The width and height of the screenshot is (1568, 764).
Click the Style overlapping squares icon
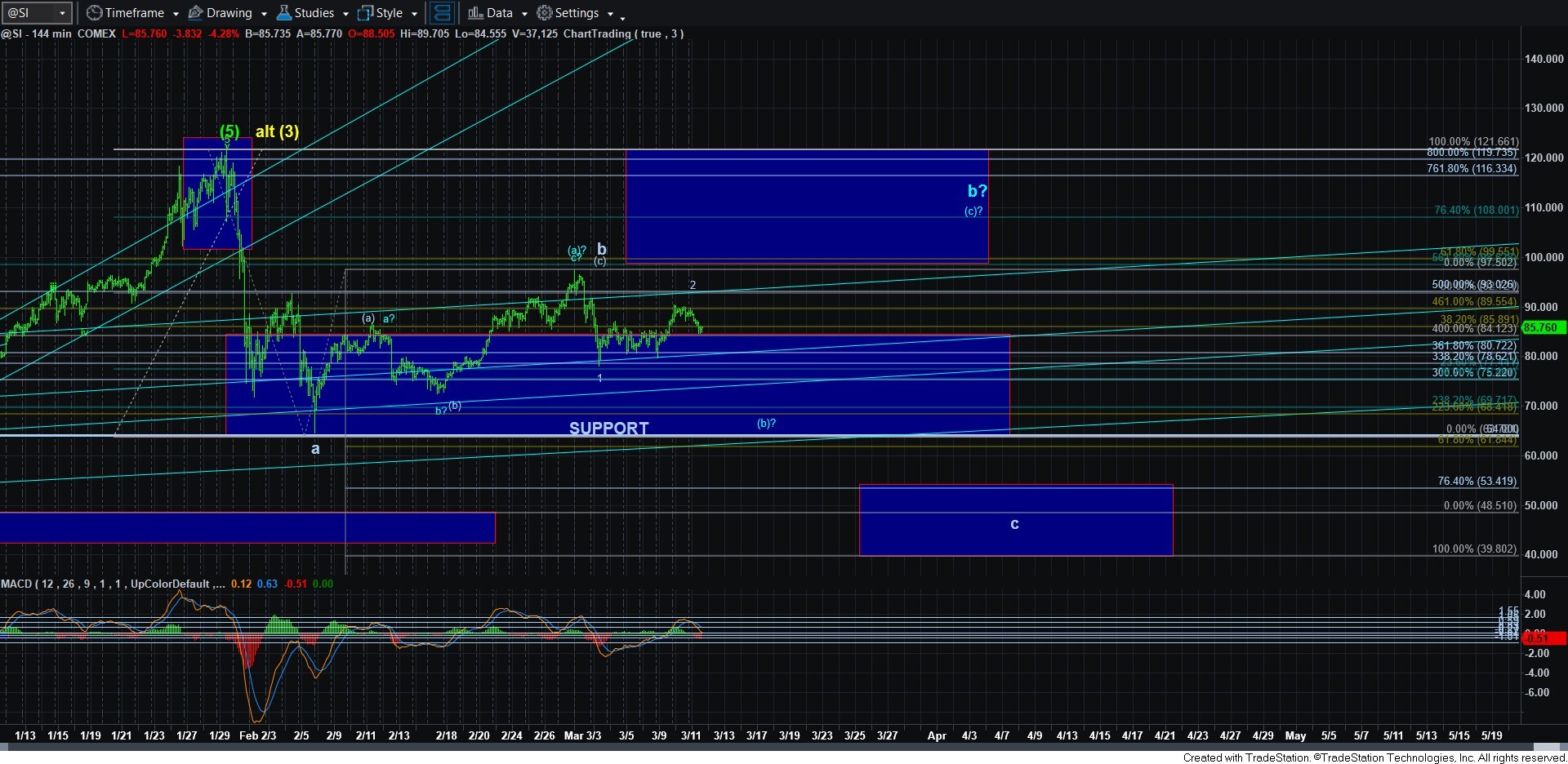[366, 13]
